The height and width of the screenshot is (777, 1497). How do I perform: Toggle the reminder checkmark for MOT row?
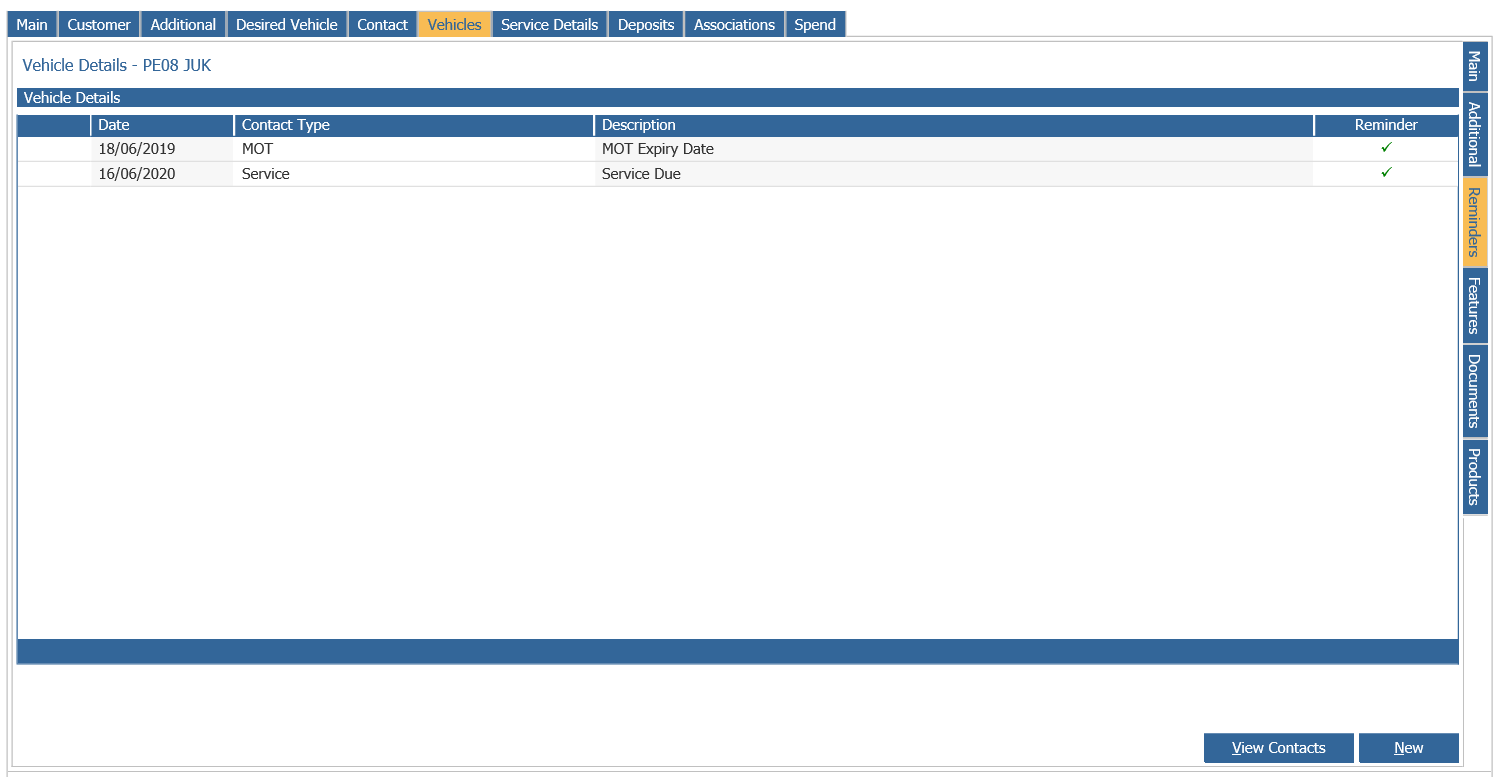point(1386,148)
